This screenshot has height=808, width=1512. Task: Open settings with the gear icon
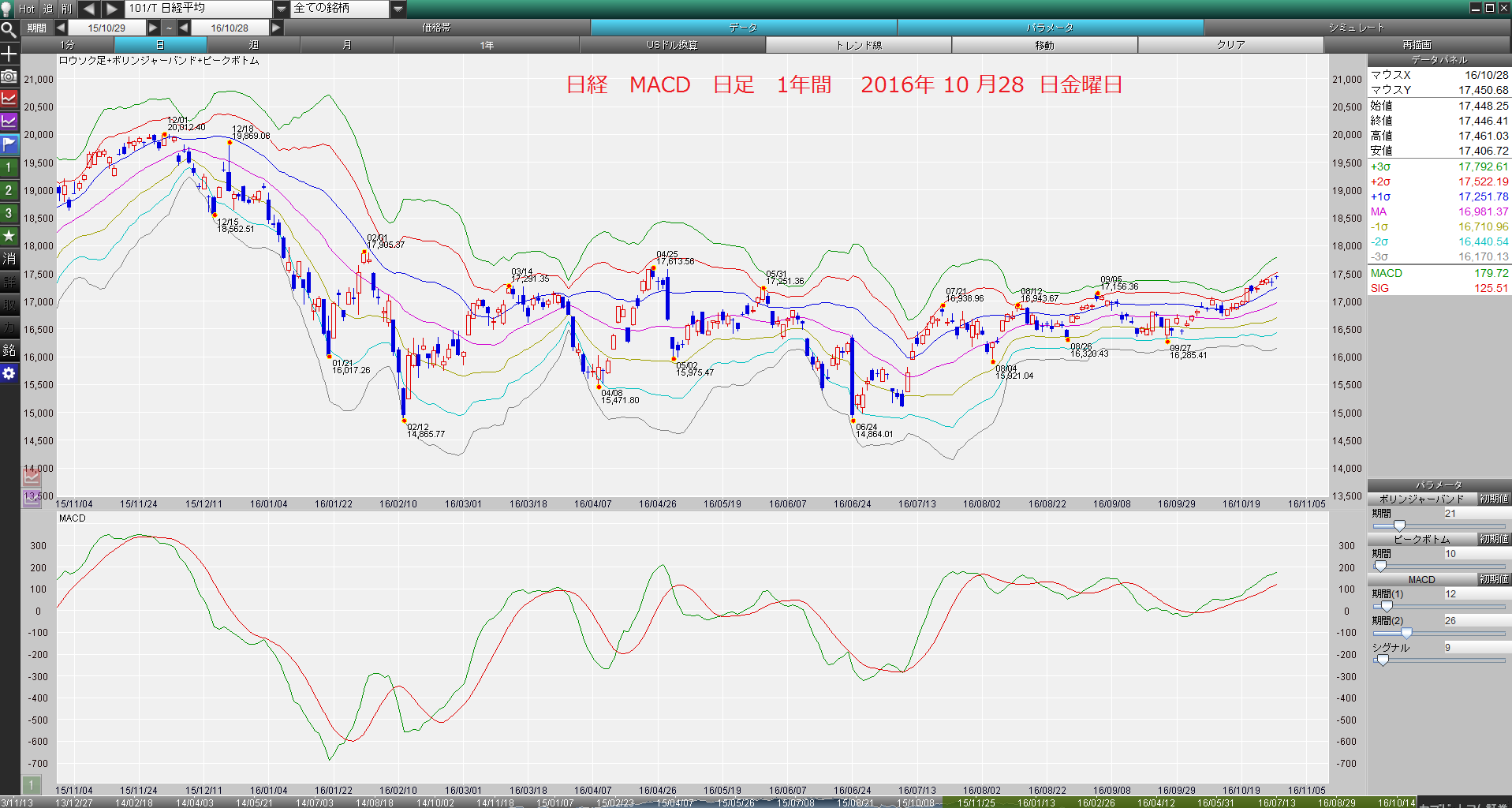point(9,374)
